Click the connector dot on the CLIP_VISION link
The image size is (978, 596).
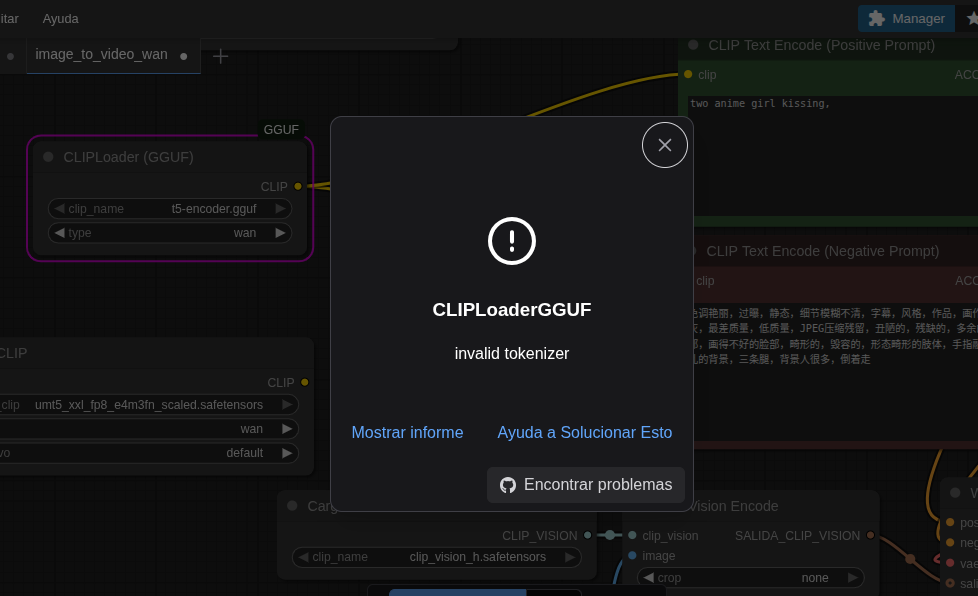pos(610,535)
